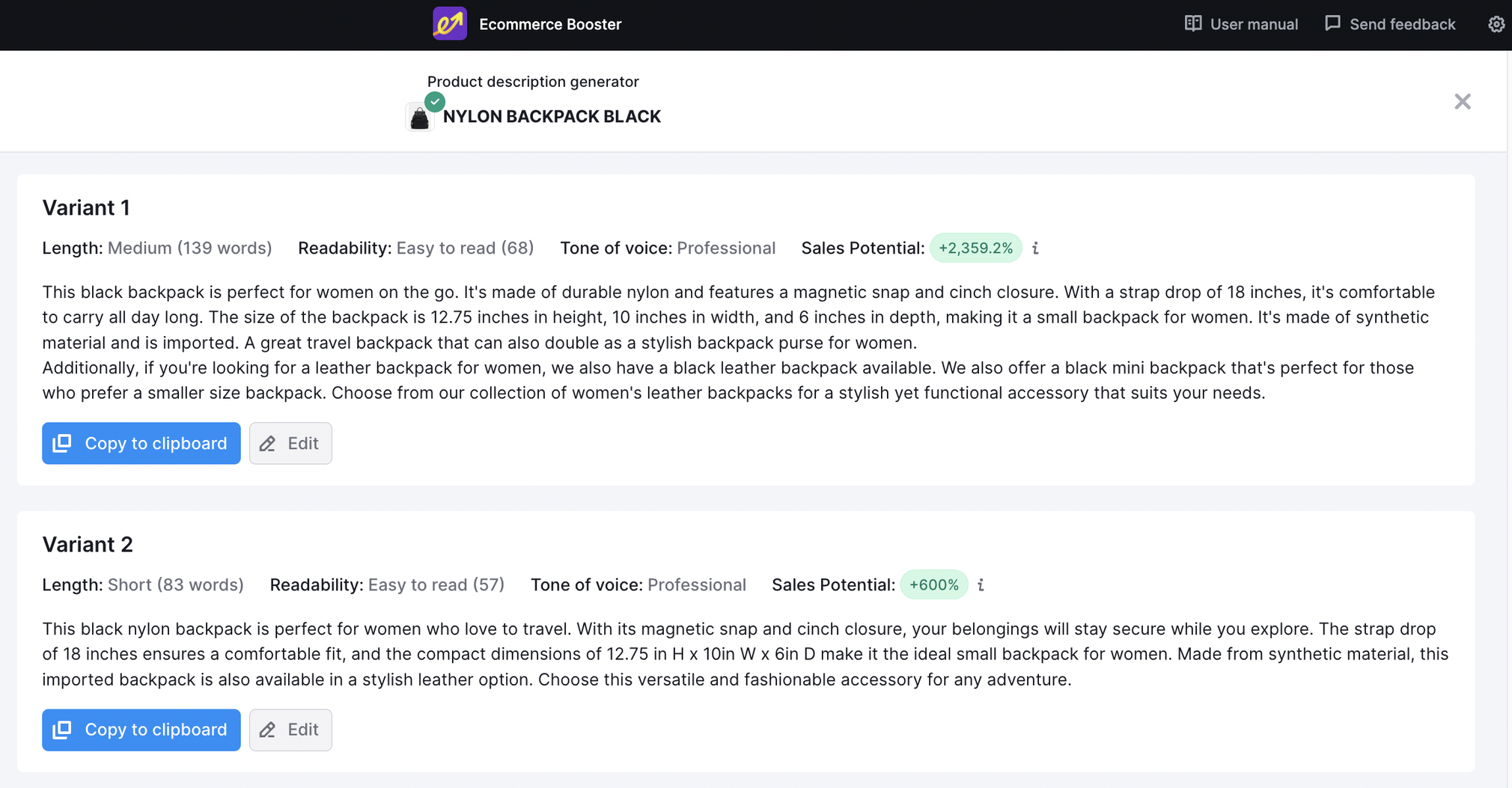
Task: Copy Variant 2 description to clipboard
Action: point(141,730)
